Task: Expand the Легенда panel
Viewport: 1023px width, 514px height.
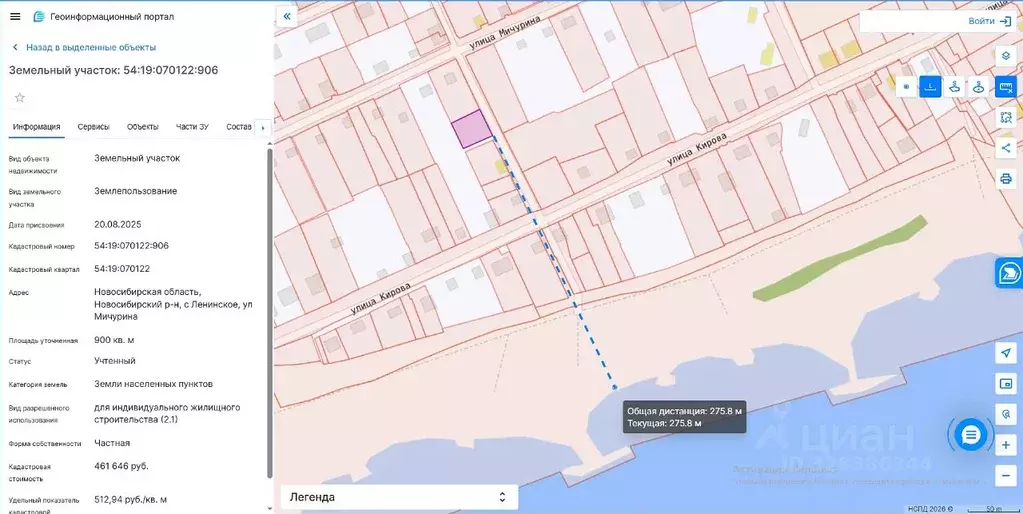Action: click(x=398, y=497)
